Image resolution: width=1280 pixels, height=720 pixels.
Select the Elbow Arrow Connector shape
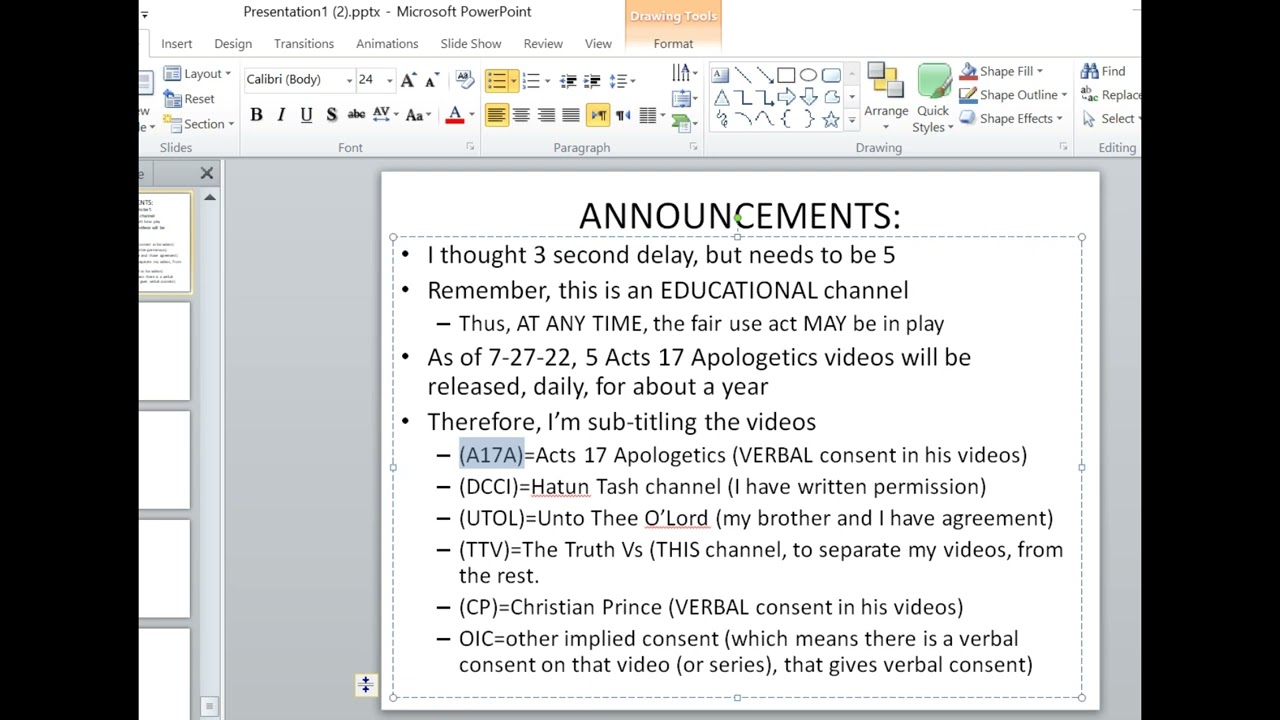764,97
